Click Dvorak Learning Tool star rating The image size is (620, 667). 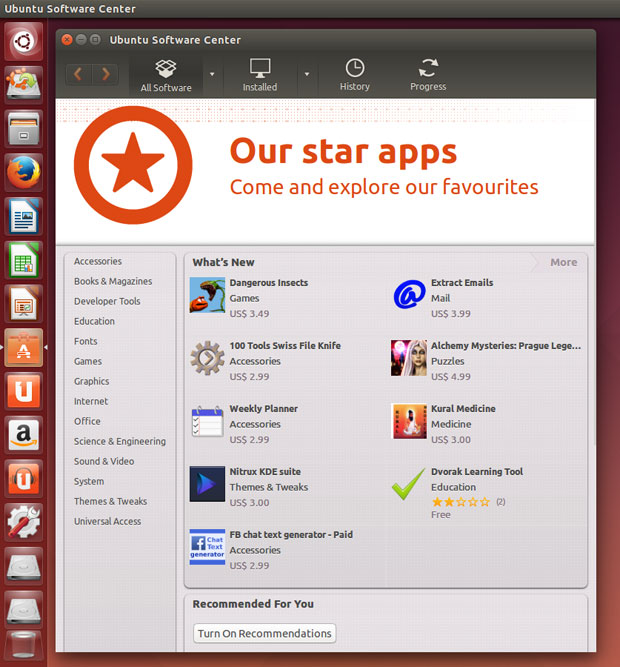coord(461,502)
